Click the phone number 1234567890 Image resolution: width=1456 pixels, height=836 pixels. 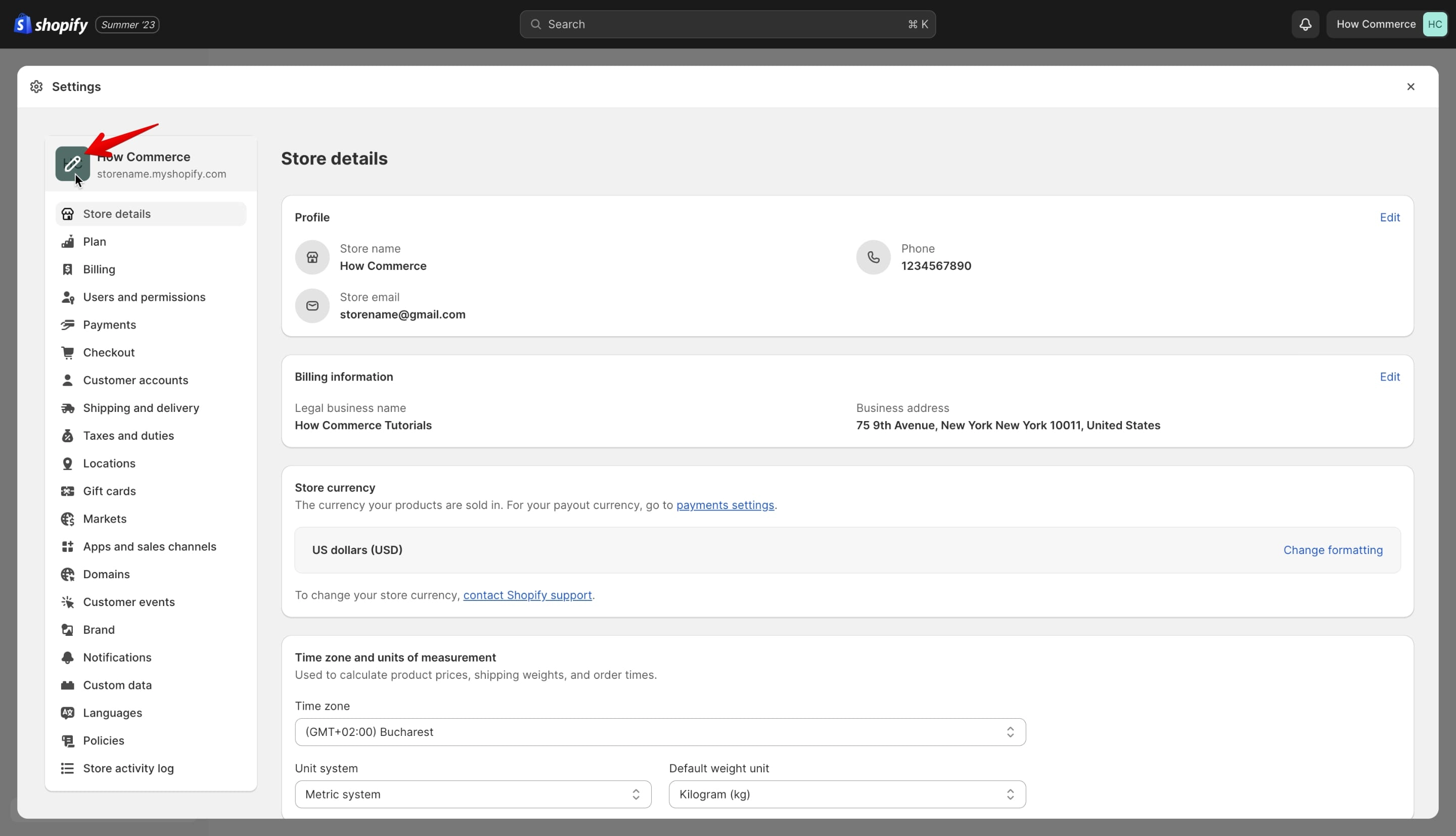click(x=936, y=266)
